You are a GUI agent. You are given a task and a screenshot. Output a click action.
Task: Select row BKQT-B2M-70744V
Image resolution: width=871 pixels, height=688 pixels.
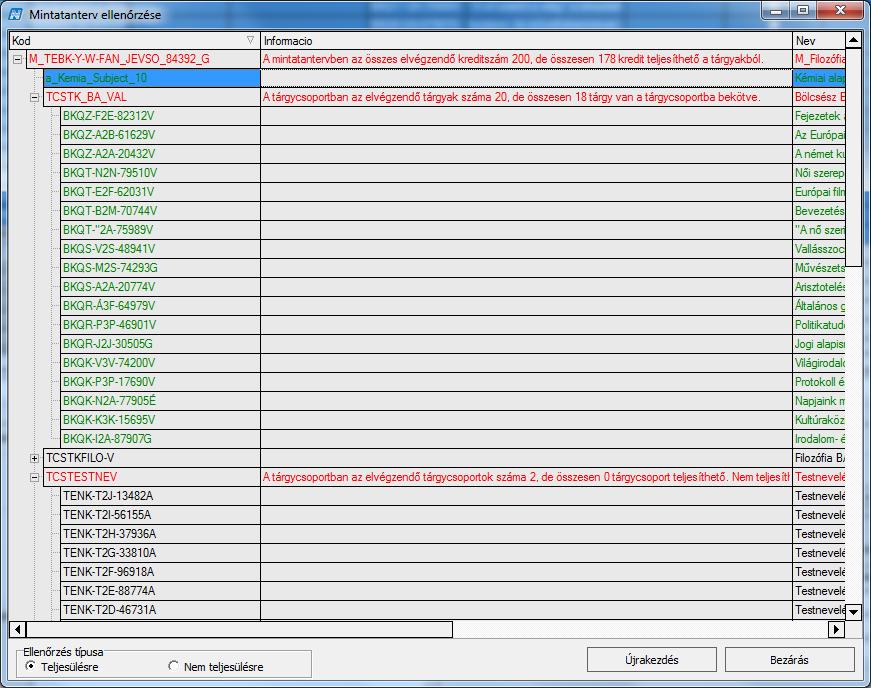[x=160, y=211]
